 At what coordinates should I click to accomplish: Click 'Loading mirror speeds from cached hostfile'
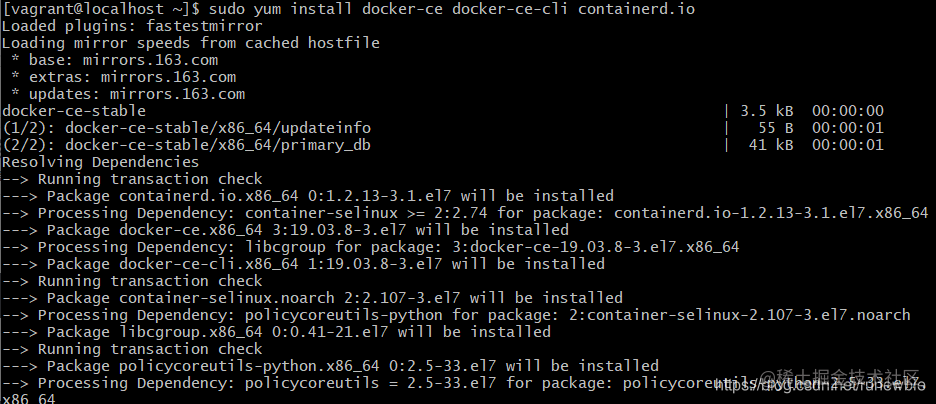190,43
